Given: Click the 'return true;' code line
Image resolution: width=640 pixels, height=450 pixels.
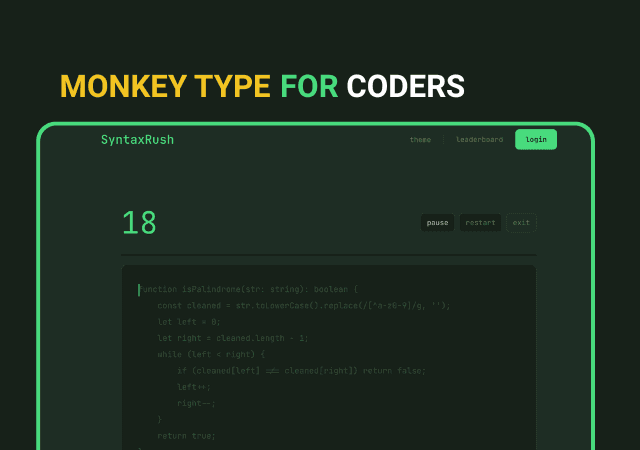Looking at the screenshot, I should 186,436.
